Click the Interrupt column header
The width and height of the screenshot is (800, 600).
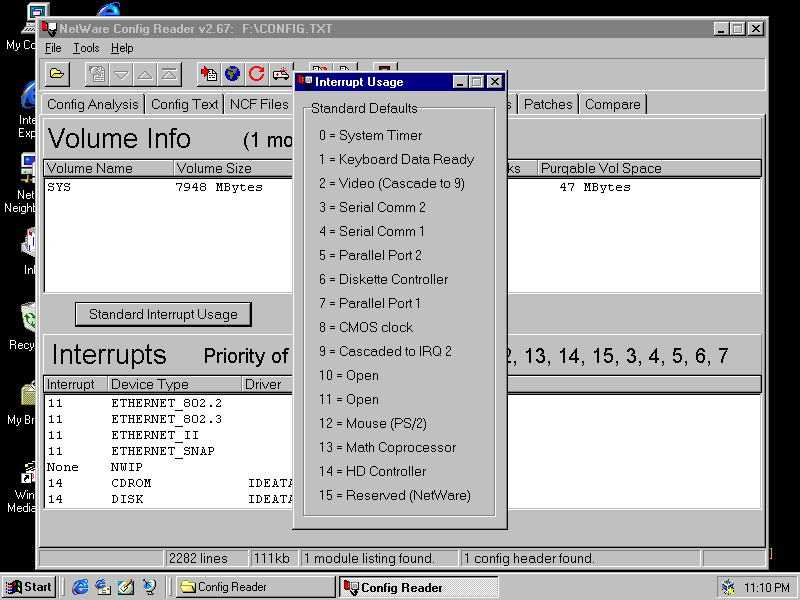tap(76, 384)
